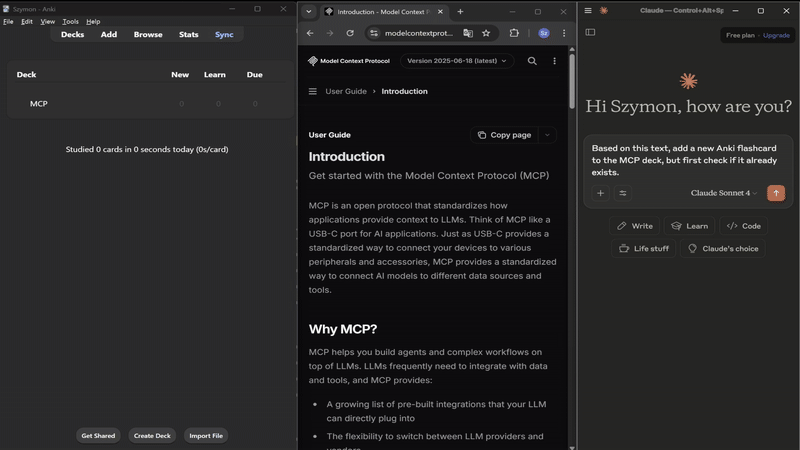This screenshot has width=800, height=450.
Task: Click the Model Context Protocol logo
Action: pos(348,61)
